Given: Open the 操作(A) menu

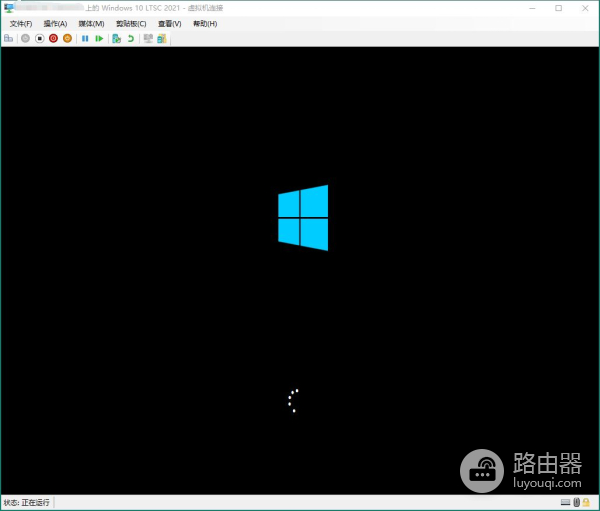Looking at the screenshot, I should coord(55,24).
